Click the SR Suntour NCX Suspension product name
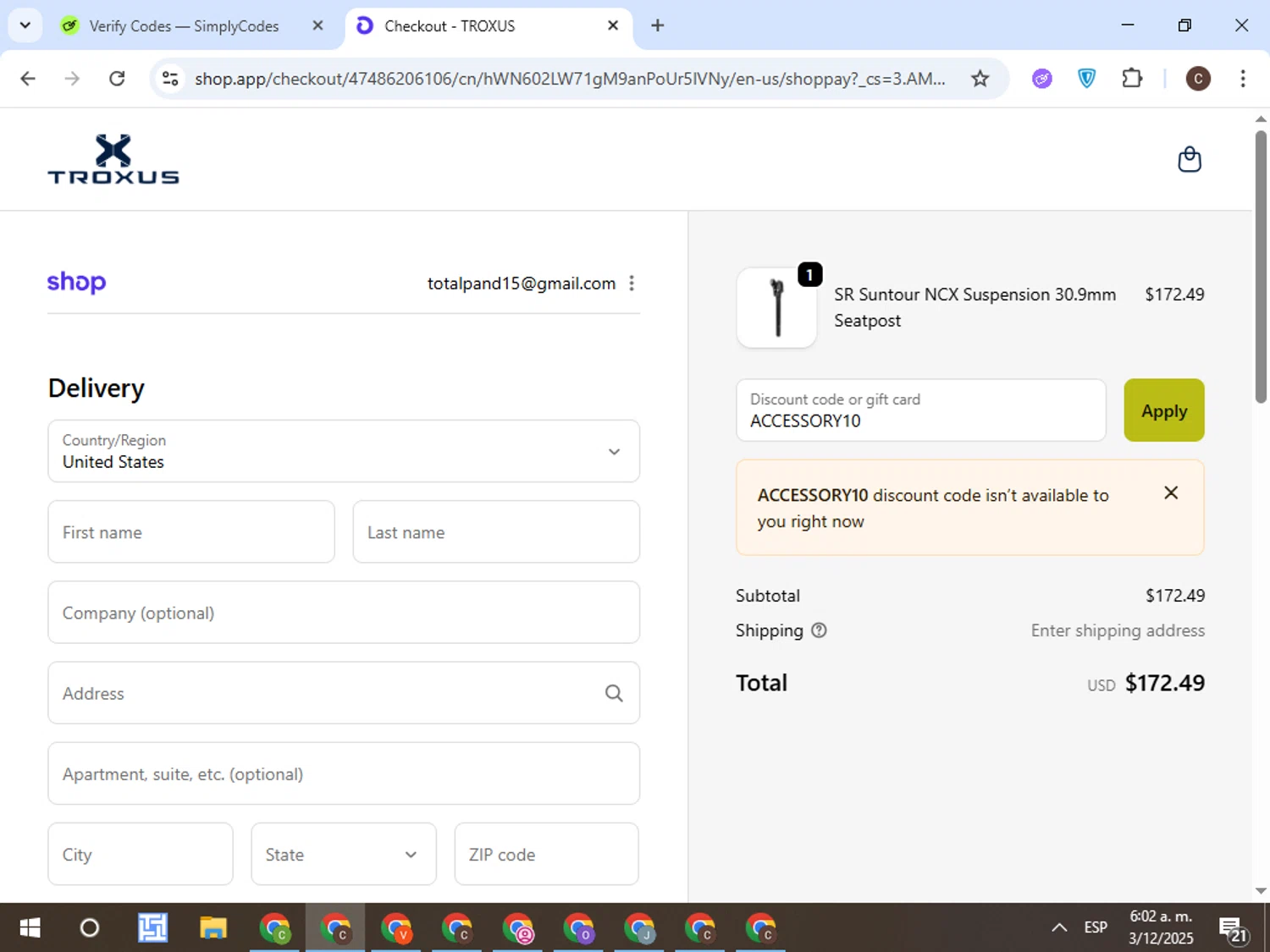This screenshot has width=1270, height=952. click(x=975, y=307)
